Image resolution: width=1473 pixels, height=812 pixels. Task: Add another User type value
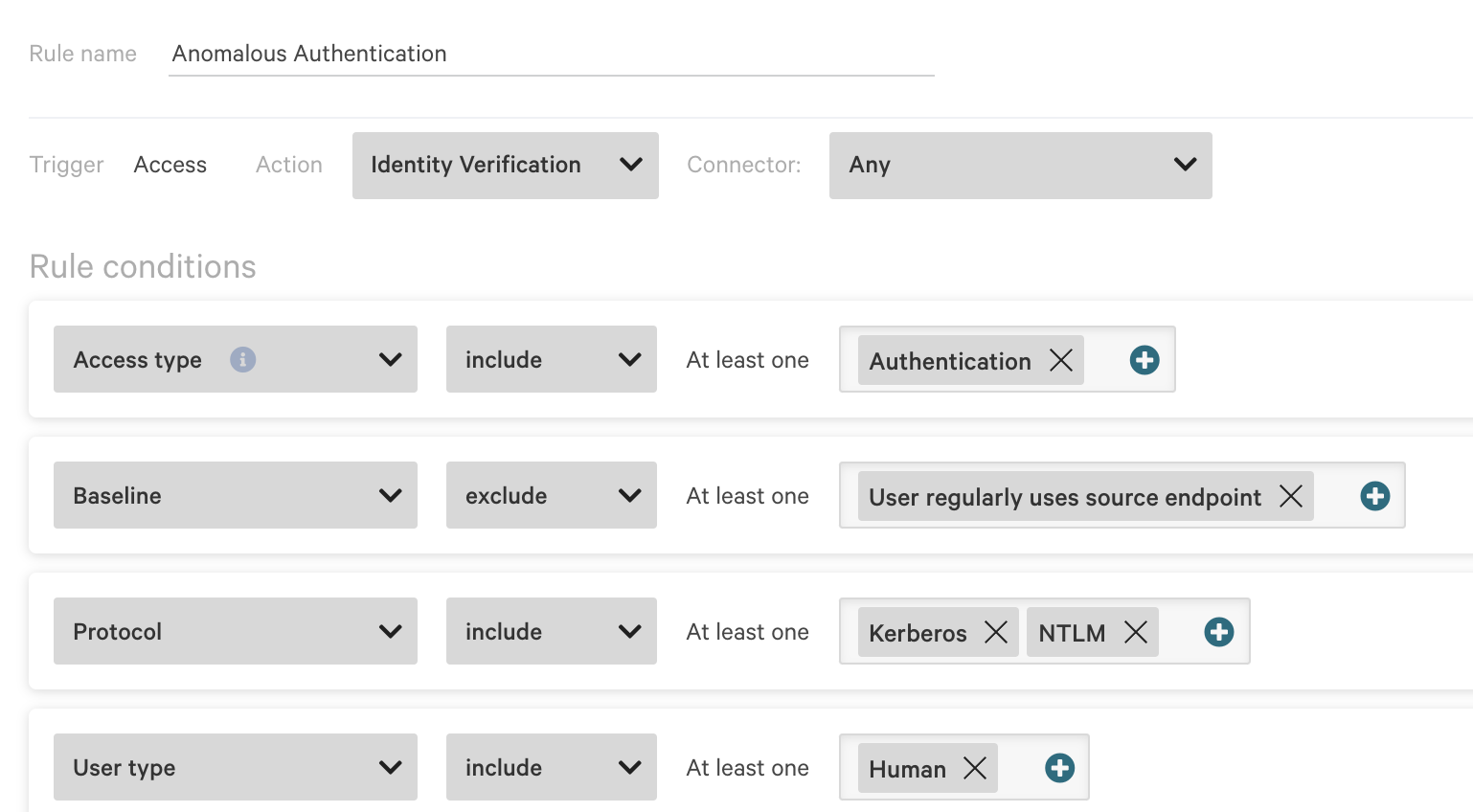pos(1059,768)
